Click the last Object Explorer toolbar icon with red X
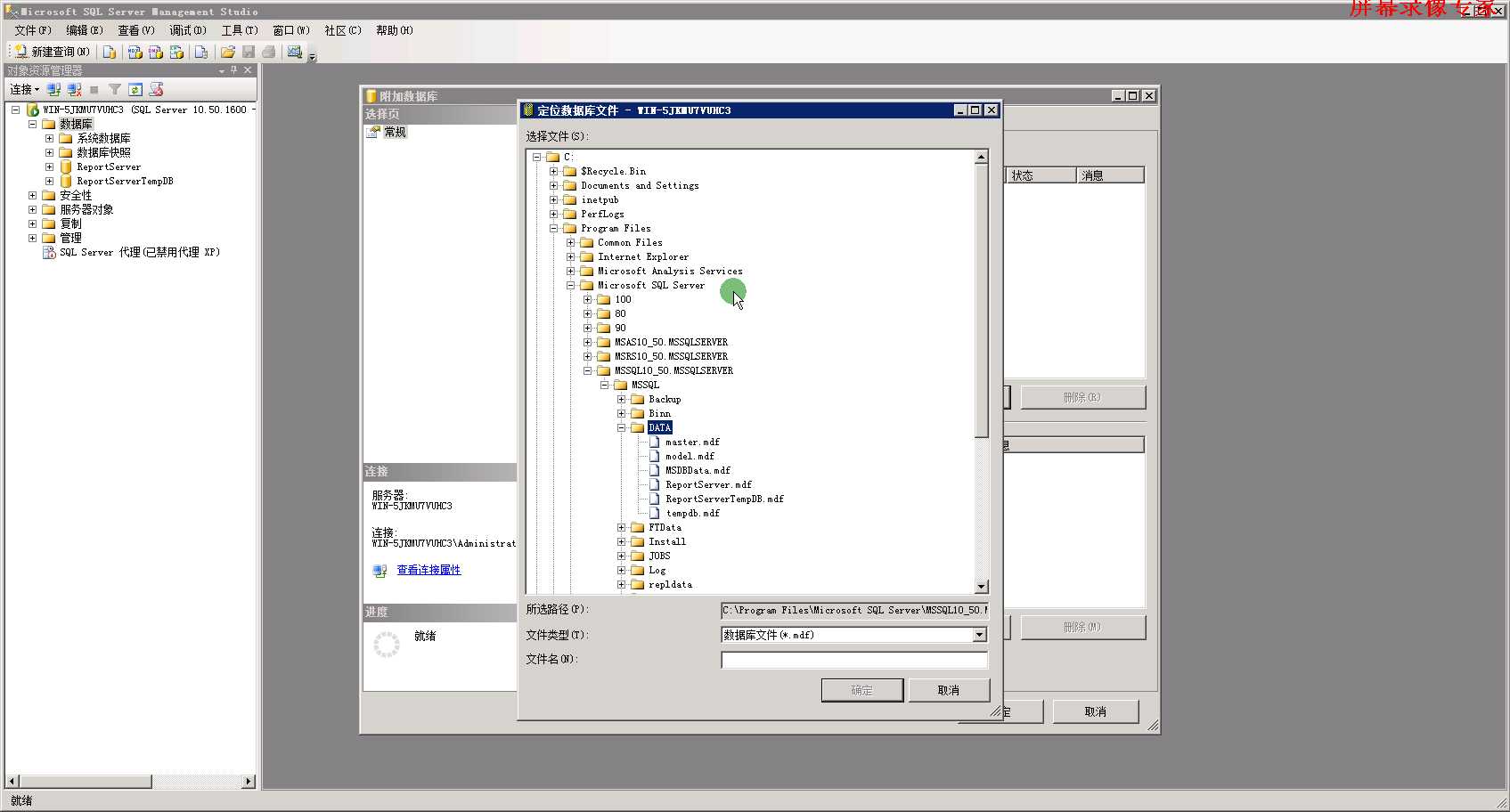This screenshot has height=812, width=1510. point(156,89)
